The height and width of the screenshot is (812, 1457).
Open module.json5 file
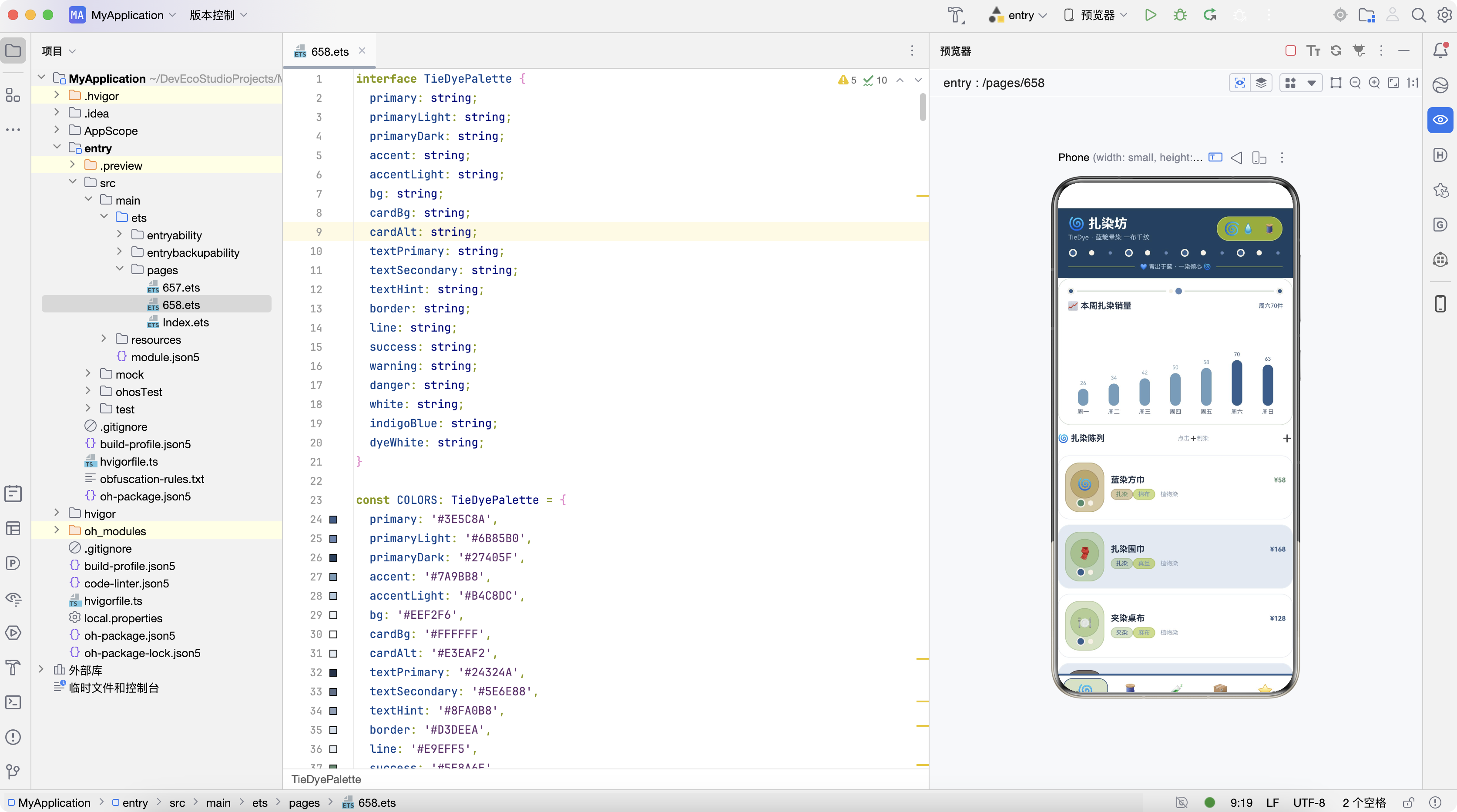click(164, 357)
